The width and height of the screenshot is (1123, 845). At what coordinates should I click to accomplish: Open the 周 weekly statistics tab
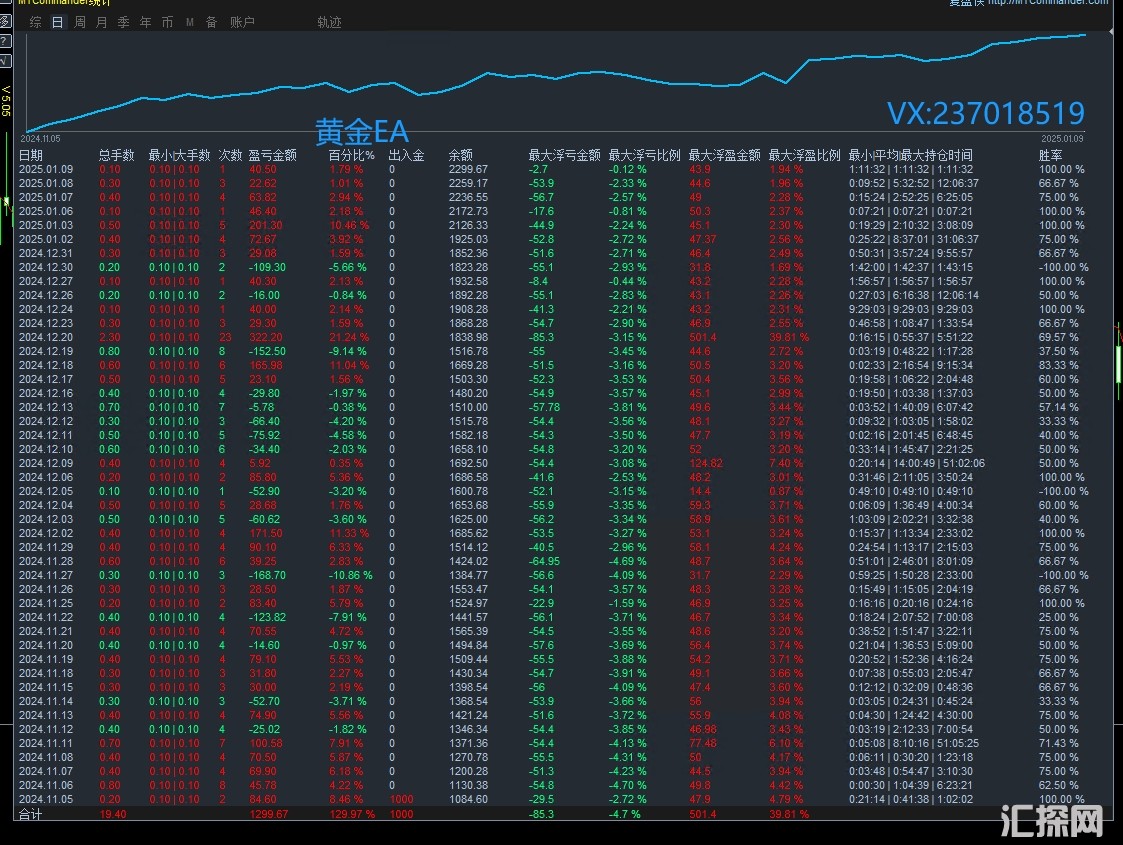[x=80, y=22]
